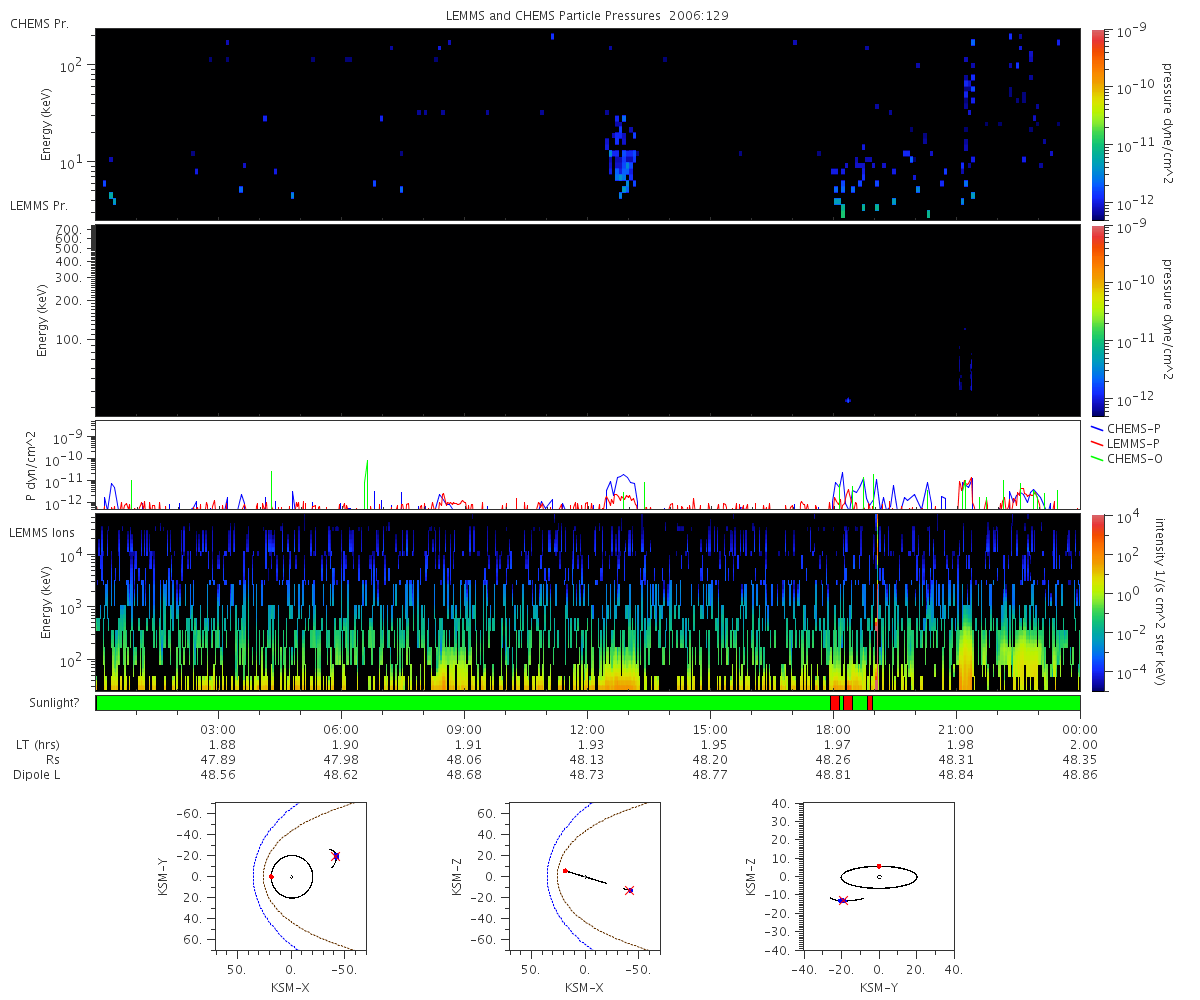Click the red dot in KSM-Y/KSM-Z plot
Viewport: 1200px width, 1000px height.
[879, 866]
